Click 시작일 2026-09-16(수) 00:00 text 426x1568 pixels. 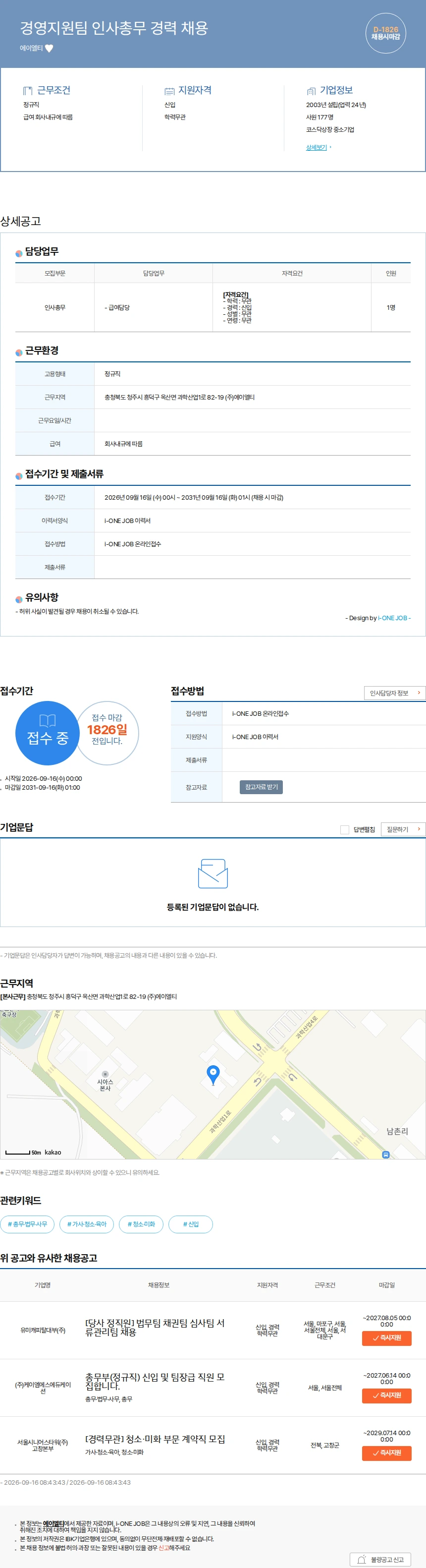pyautogui.click(x=43, y=778)
